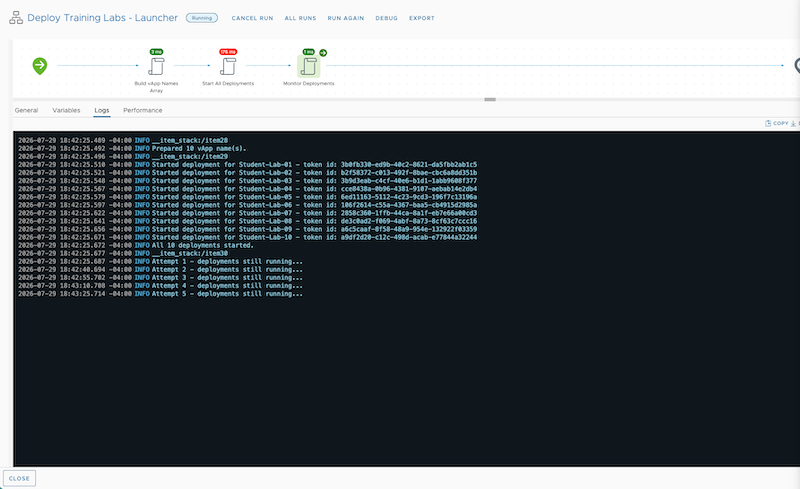Click the Student-Lab-05 deployment log line
The height and width of the screenshot is (489, 800).
coord(247,197)
